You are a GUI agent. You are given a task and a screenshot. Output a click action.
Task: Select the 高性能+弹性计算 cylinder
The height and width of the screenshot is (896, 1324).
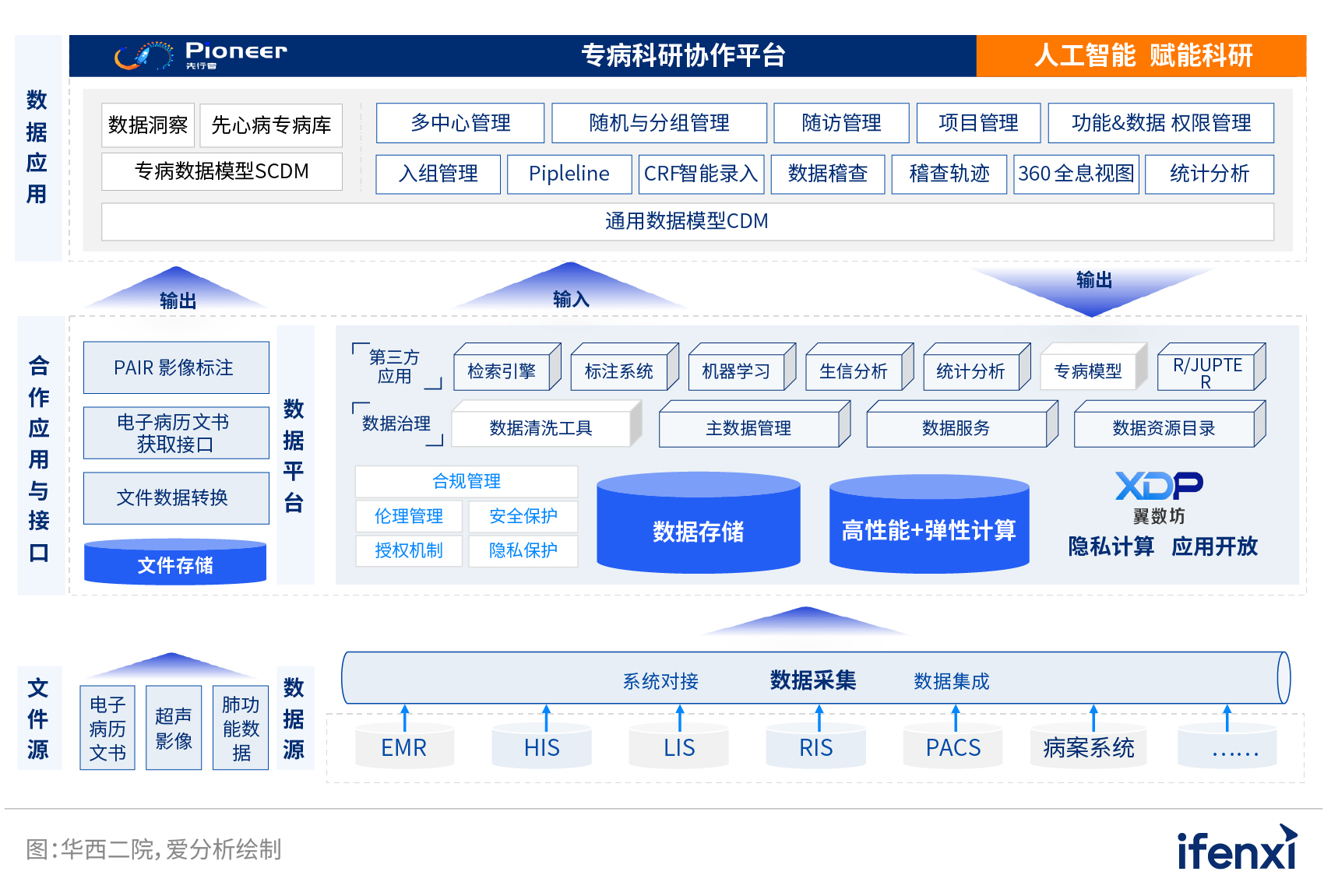click(928, 525)
